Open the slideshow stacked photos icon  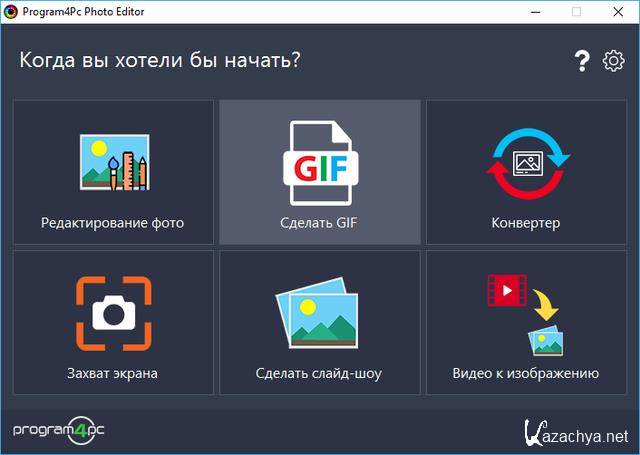317,313
